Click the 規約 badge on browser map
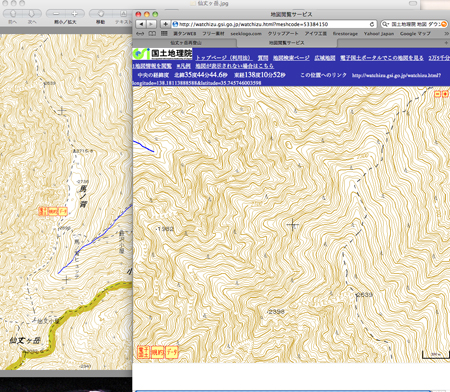450x392 pixels. (157, 352)
